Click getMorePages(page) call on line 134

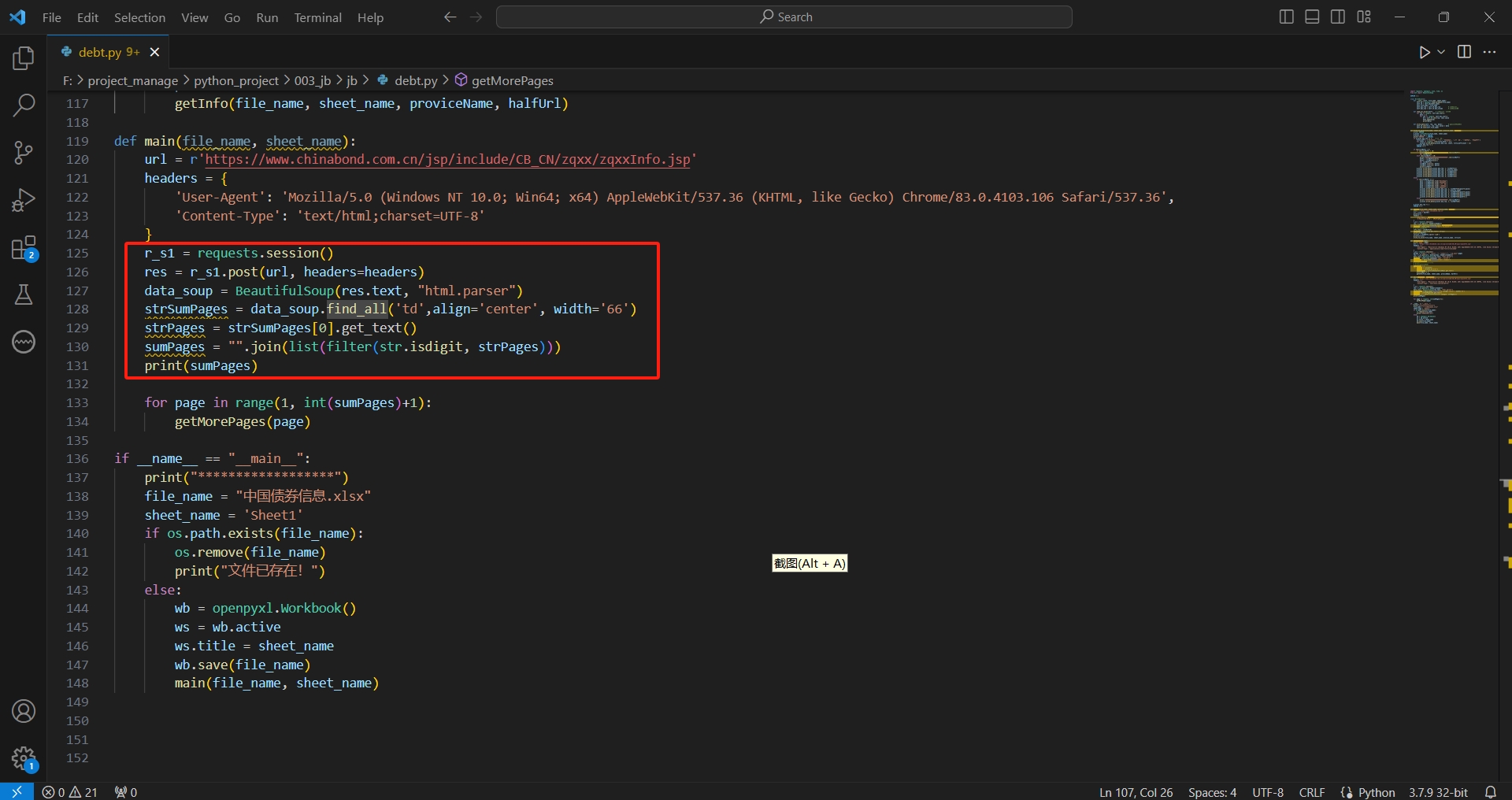click(x=243, y=422)
